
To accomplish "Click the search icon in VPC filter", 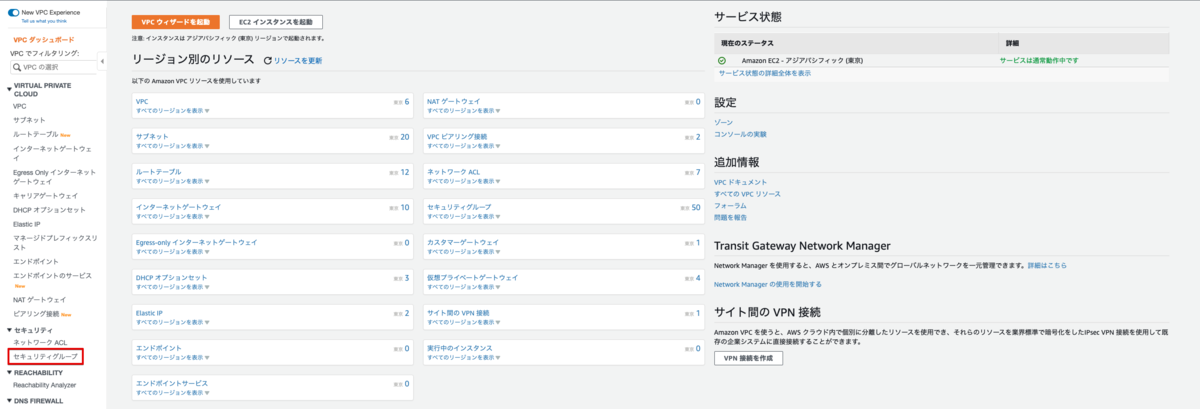I will coord(16,66).
